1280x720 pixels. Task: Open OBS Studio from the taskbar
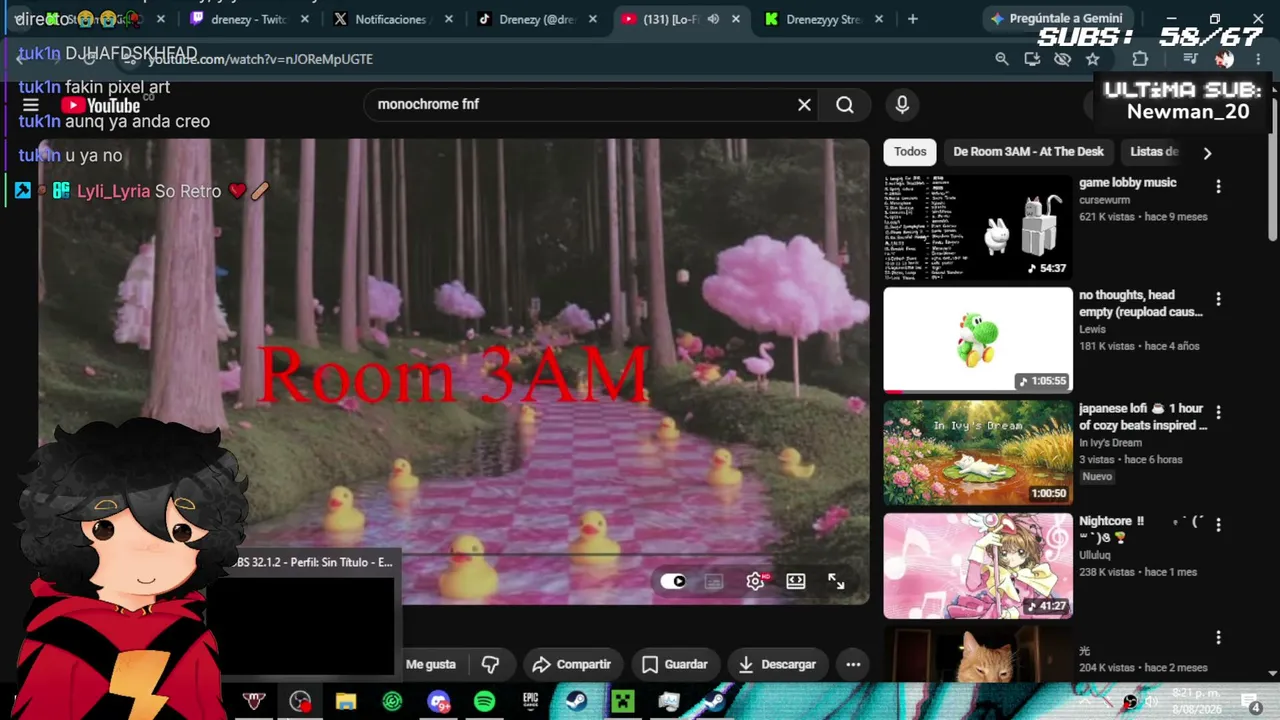click(x=299, y=702)
